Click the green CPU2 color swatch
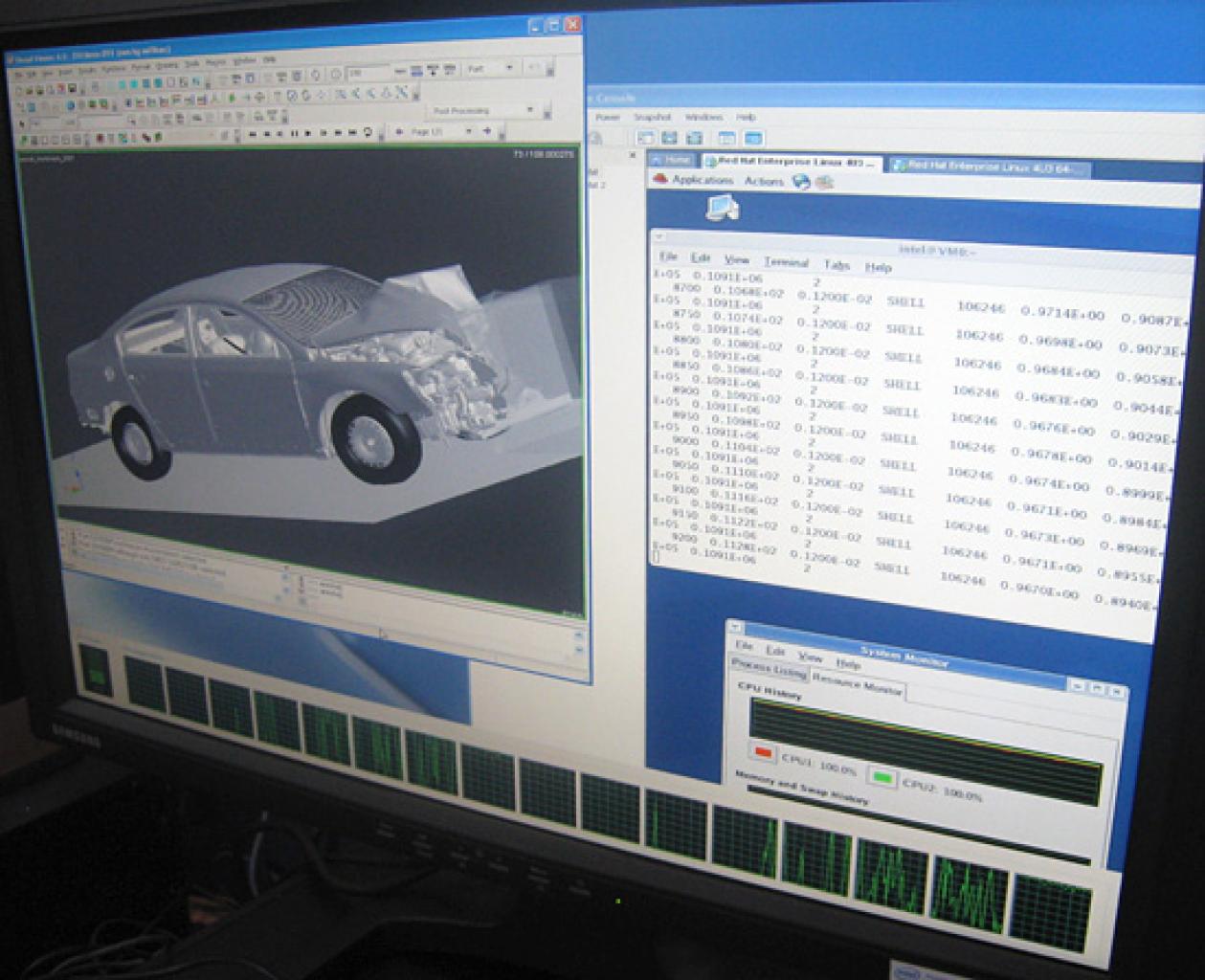 [x=881, y=777]
